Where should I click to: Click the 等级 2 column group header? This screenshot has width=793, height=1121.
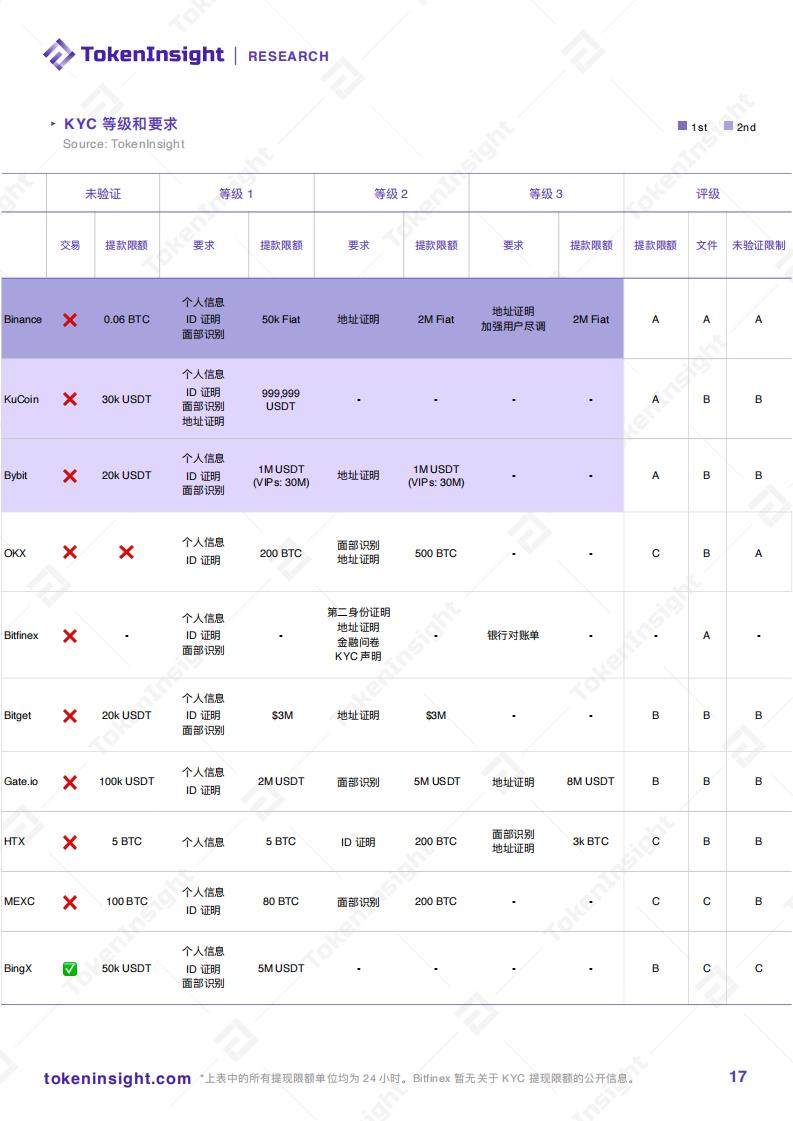391,194
